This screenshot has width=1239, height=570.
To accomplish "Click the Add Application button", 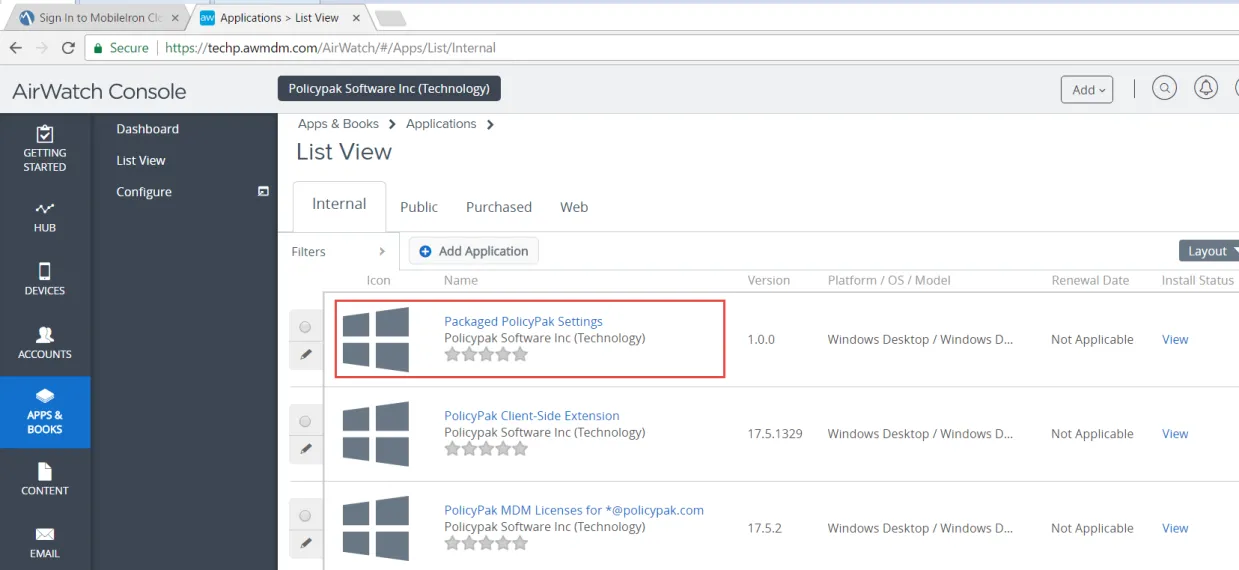I will (474, 251).
